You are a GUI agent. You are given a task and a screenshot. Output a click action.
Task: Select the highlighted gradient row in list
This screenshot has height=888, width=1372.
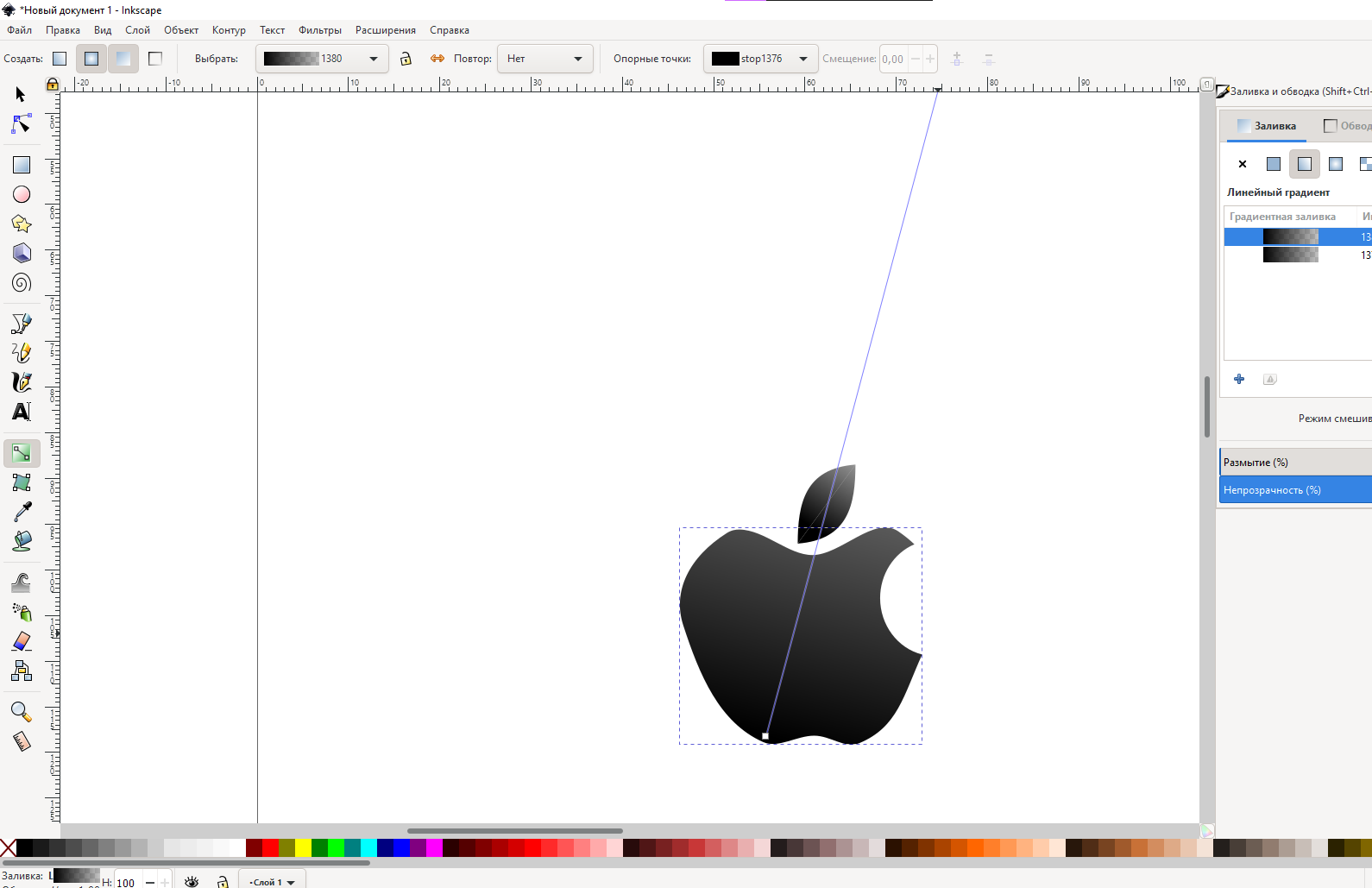[1298, 236]
